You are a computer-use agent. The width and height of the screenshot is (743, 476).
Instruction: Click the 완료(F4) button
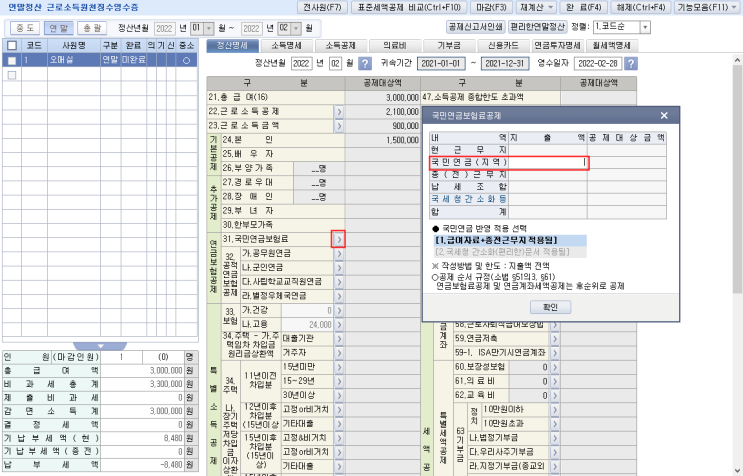pyautogui.click(x=583, y=8)
